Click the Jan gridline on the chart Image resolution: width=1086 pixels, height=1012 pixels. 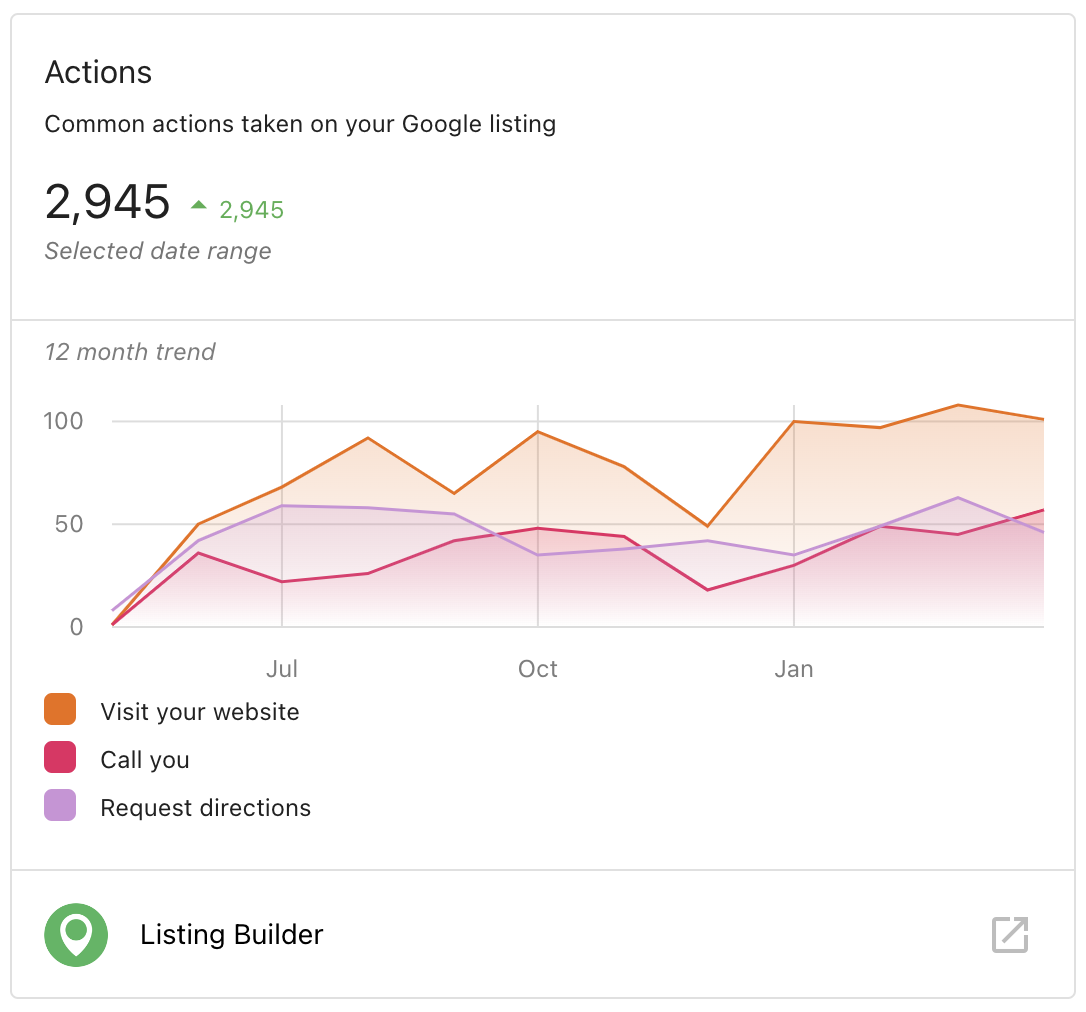[x=794, y=520]
